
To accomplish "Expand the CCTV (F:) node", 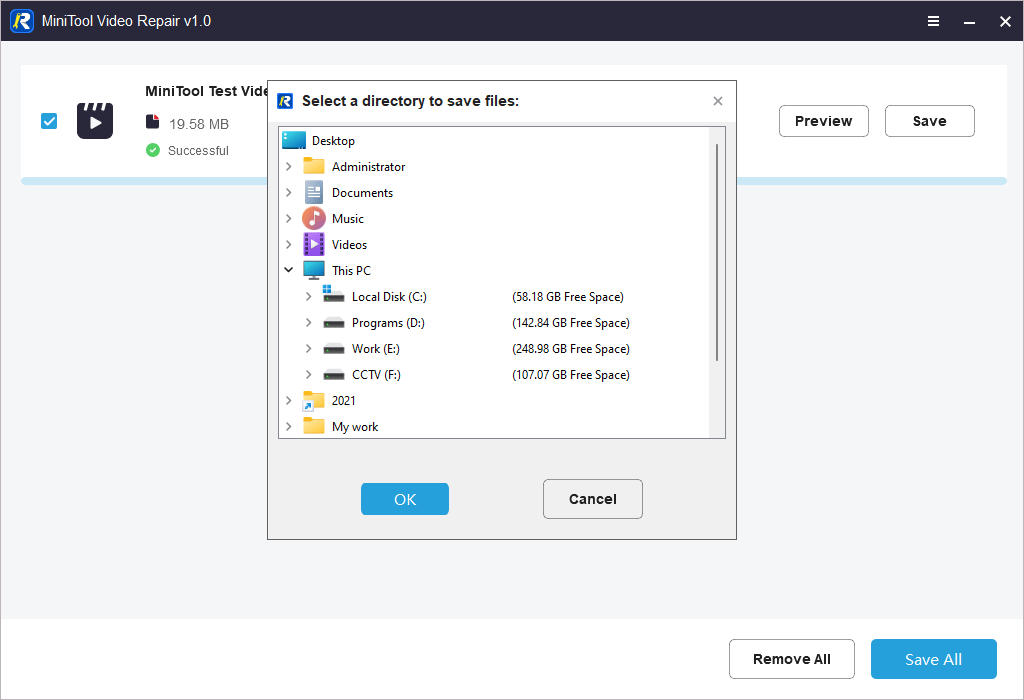I will 308,374.
